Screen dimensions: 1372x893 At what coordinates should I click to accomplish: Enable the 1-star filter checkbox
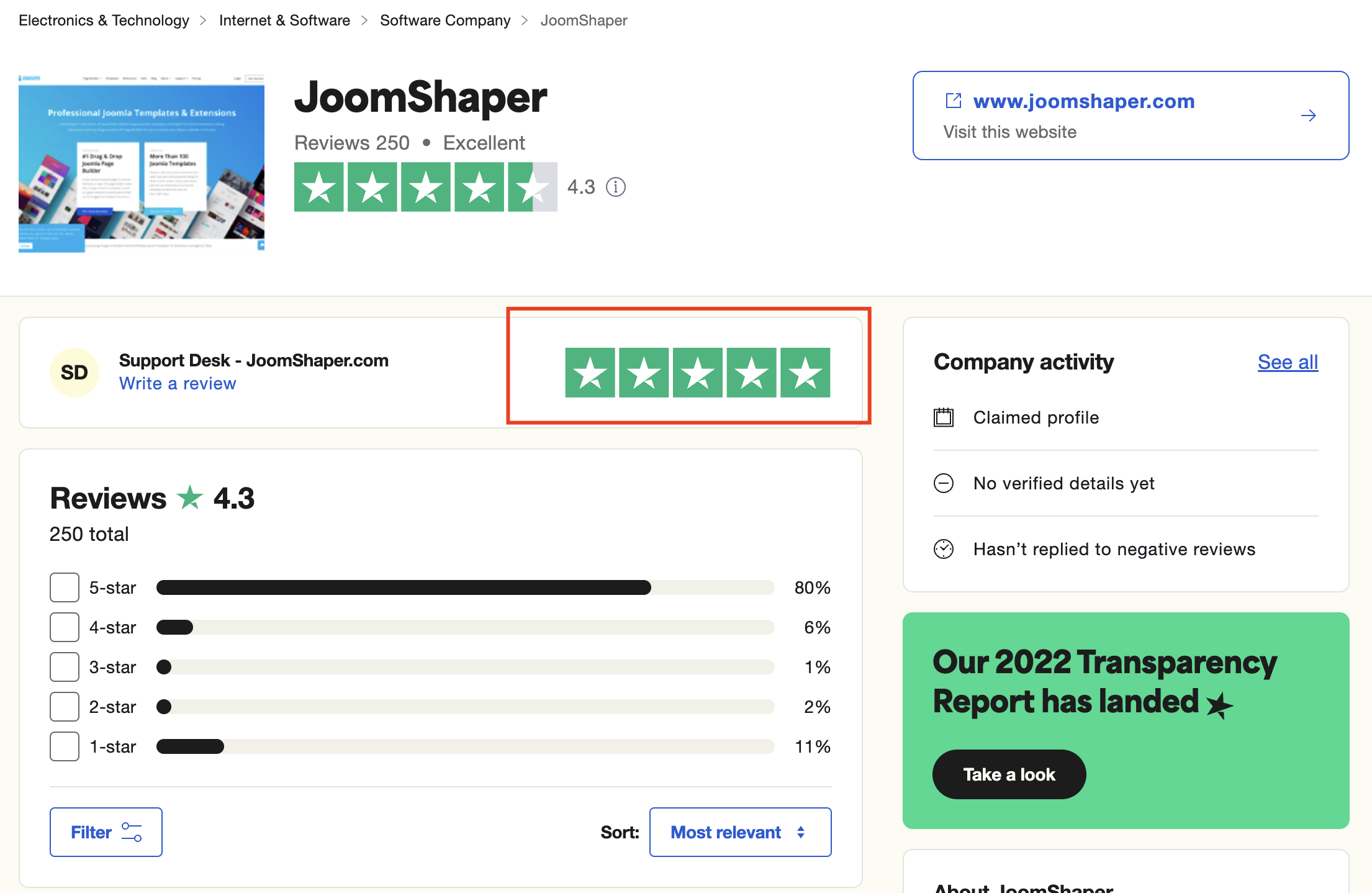pos(65,746)
